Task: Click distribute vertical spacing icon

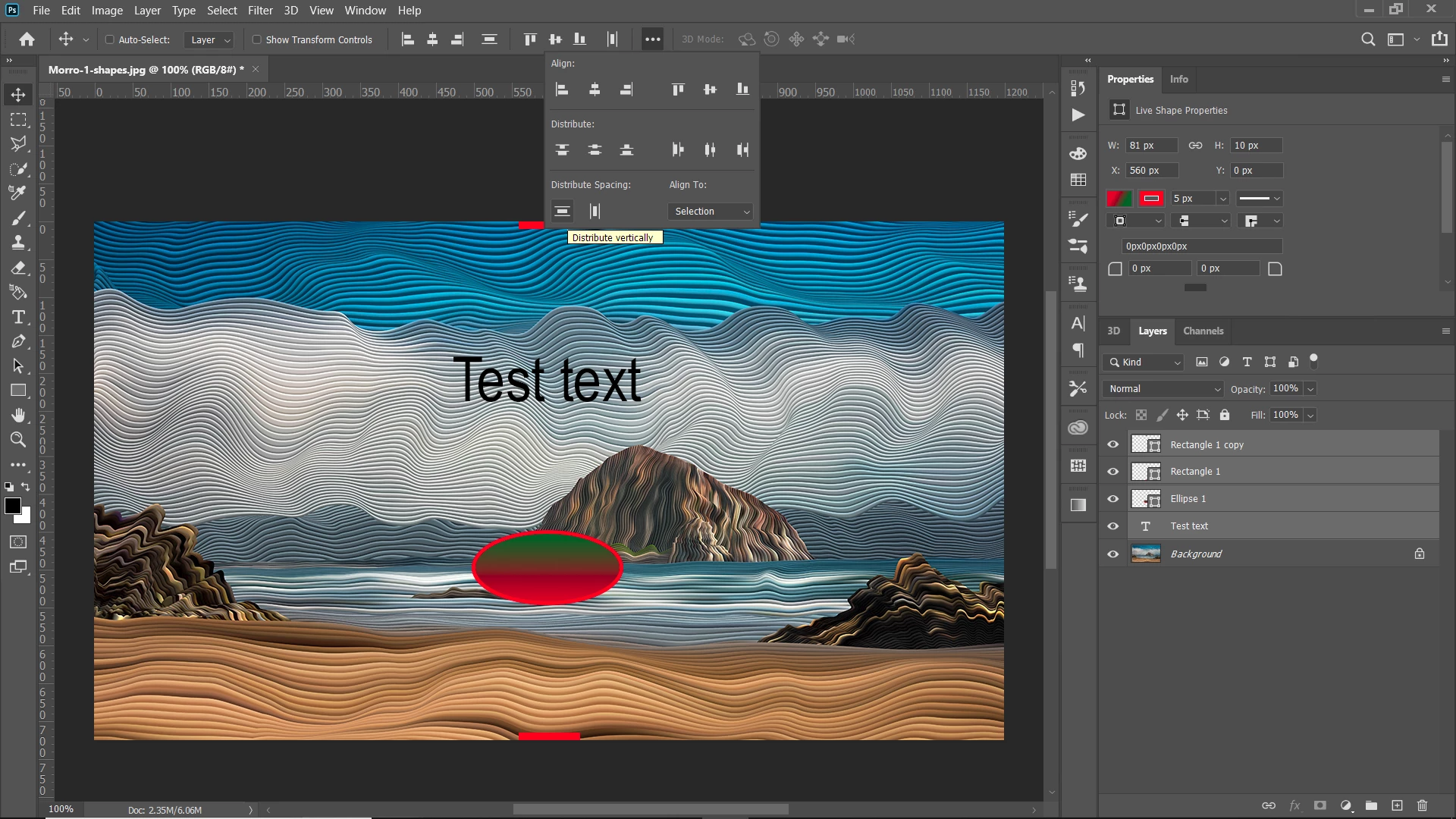Action: (562, 211)
